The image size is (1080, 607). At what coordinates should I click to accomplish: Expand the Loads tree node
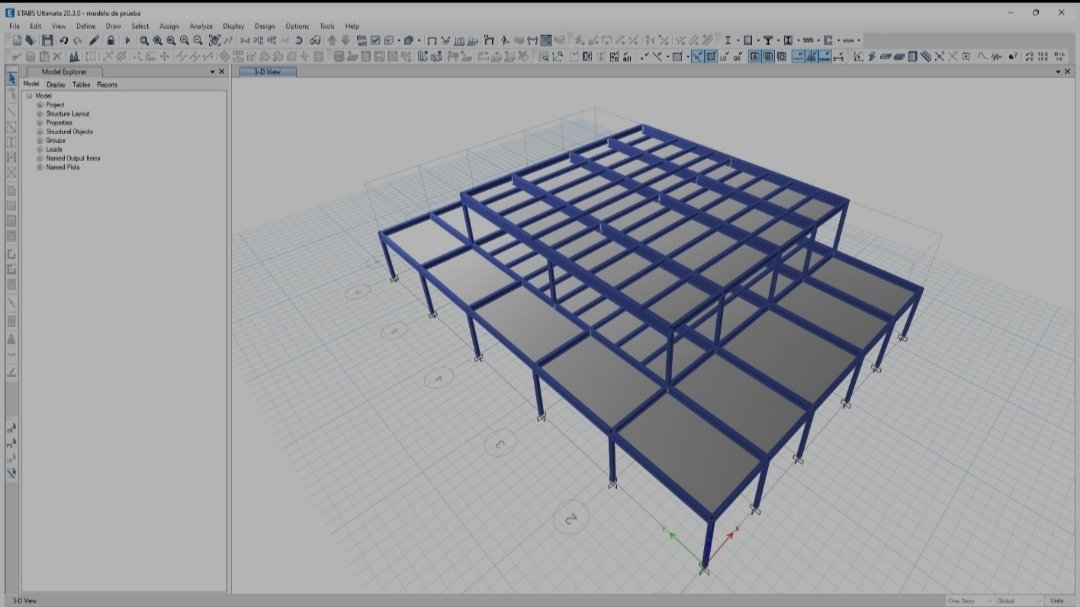click(x=40, y=150)
